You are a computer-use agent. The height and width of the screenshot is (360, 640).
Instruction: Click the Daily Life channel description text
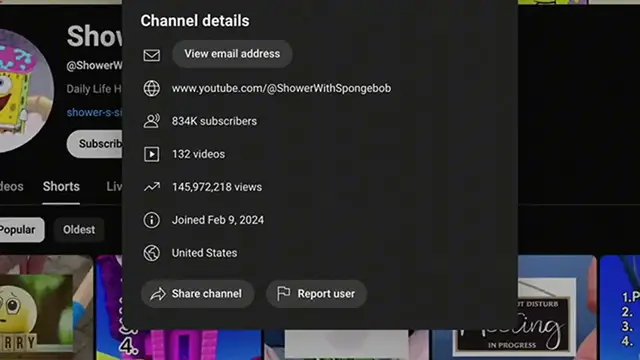(x=94, y=89)
